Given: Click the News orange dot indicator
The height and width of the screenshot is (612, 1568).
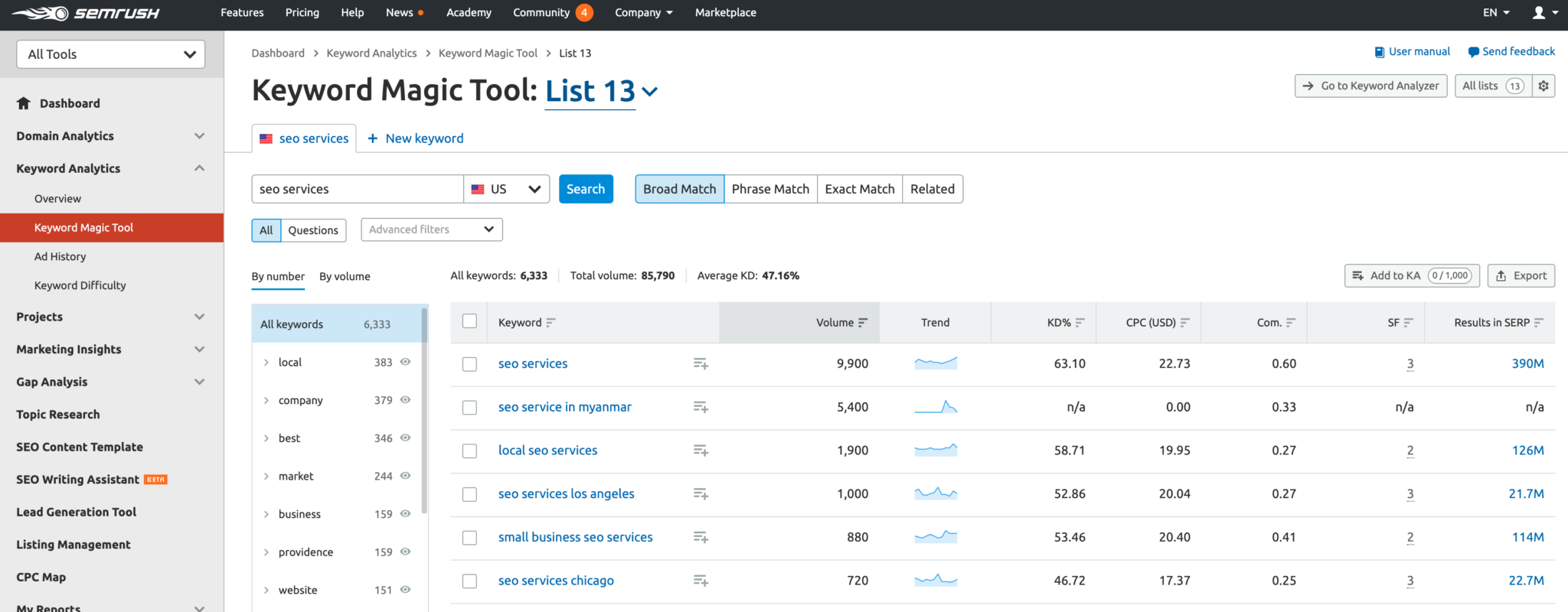Looking at the screenshot, I should click(420, 13).
